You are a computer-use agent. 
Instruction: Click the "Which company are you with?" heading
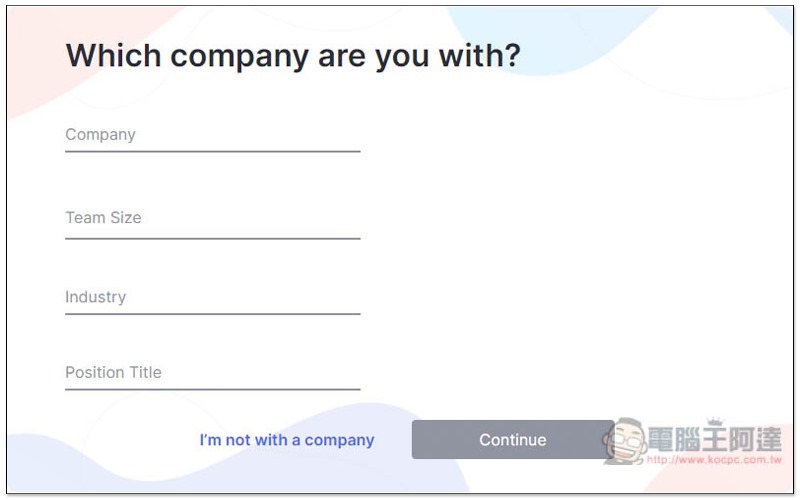[293, 56]
